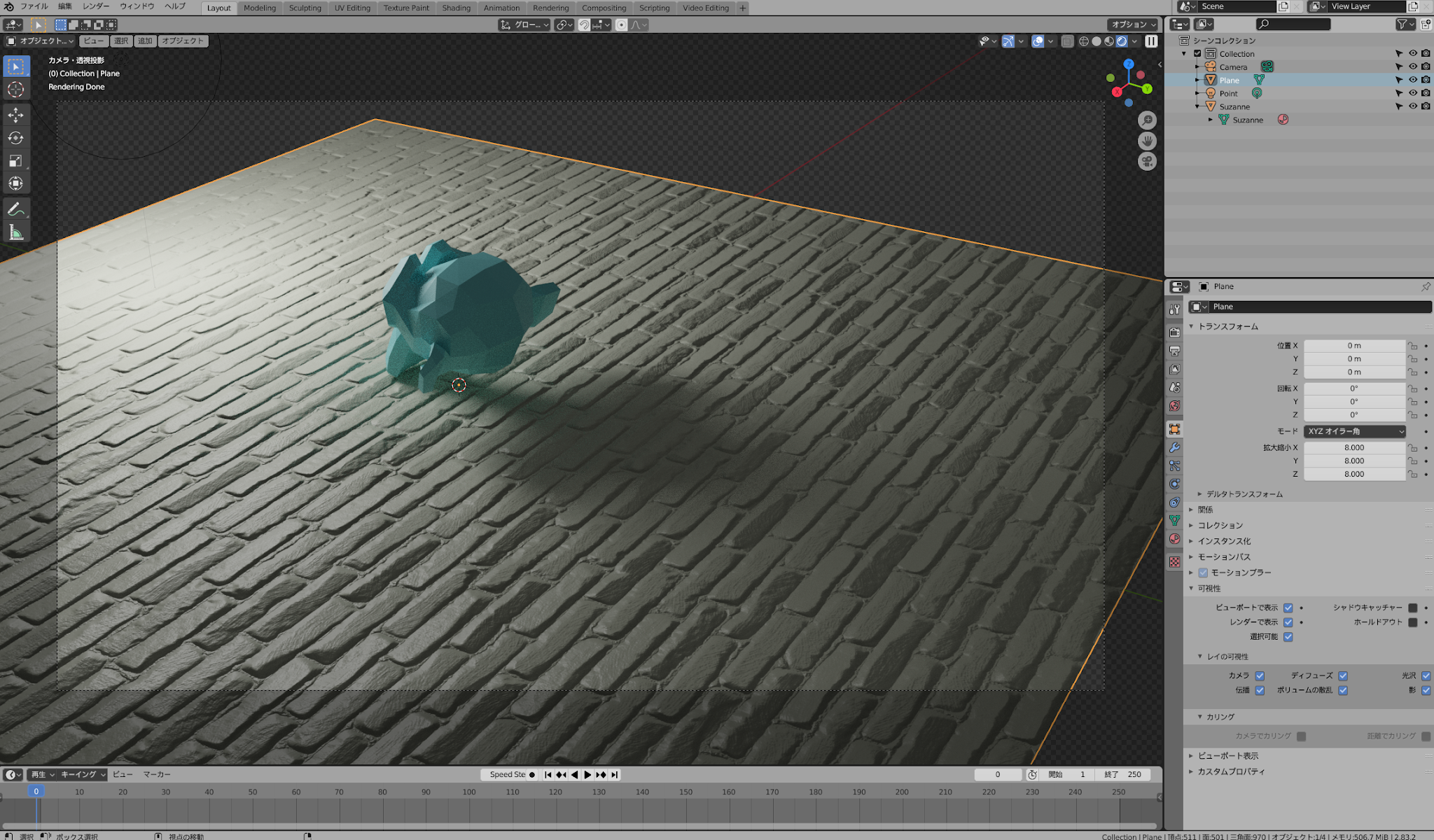Uncheck the レンダーで表示 checkbox
Screen dimensions: 1434x840
[x=1288, y=622]
